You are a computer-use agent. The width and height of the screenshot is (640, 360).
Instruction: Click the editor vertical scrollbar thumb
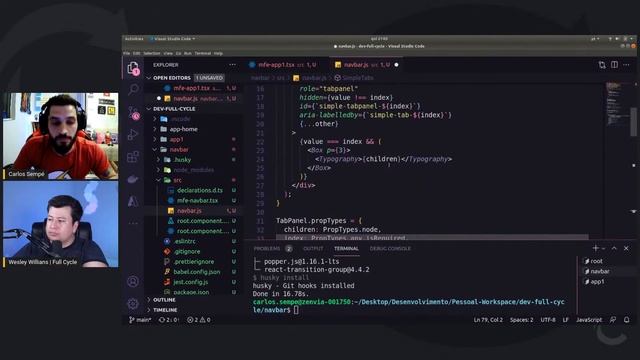[x=633, y=122]
